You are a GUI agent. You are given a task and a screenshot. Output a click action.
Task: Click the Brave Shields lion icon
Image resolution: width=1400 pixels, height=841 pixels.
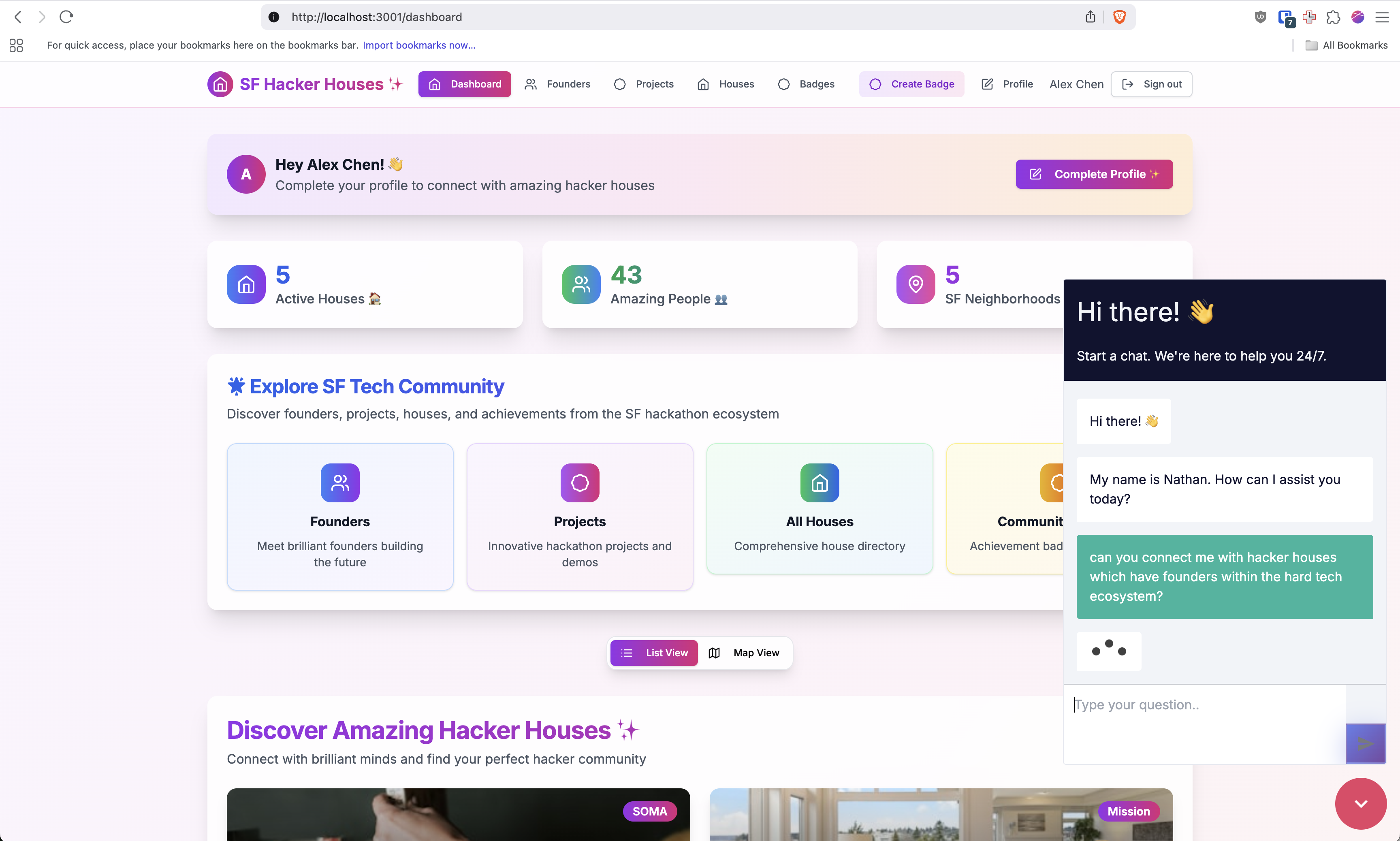click(x=1119, y=17)
